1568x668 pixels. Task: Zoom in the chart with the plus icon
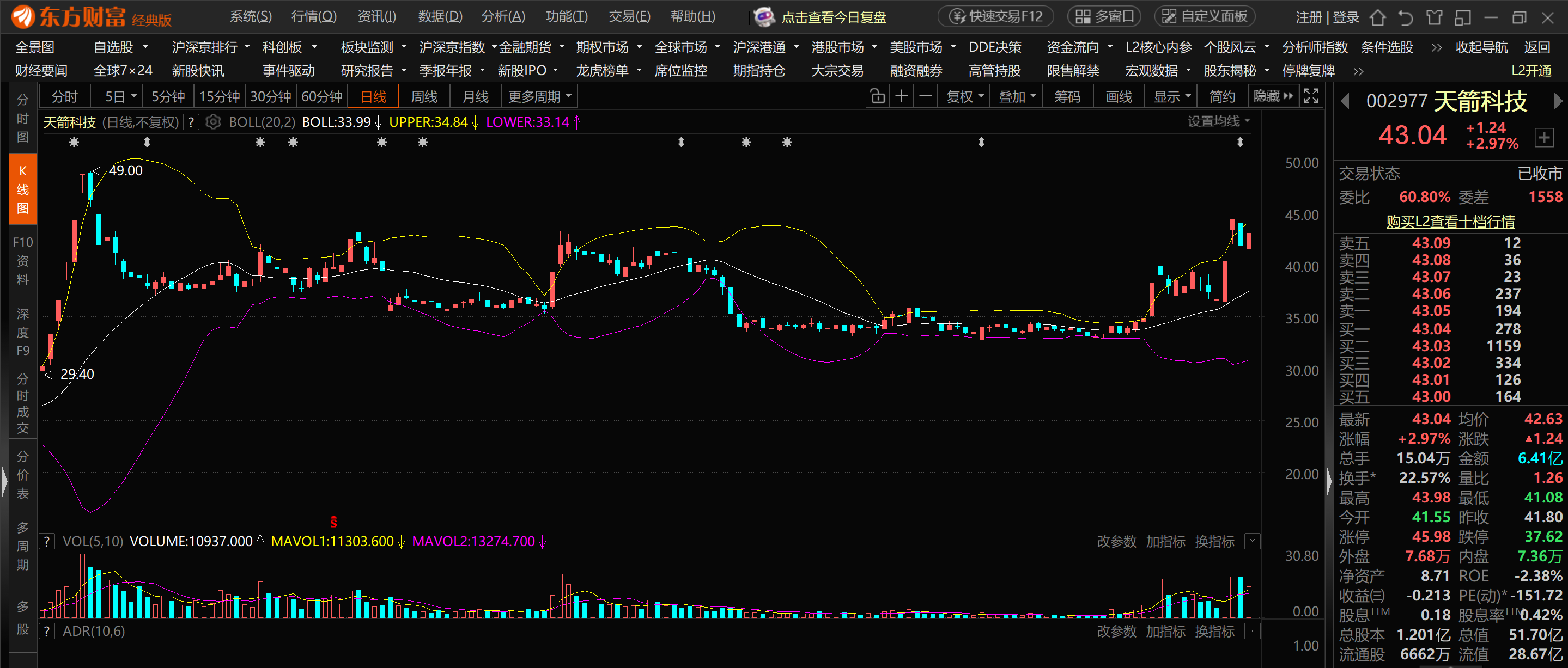tap(902, 96)
